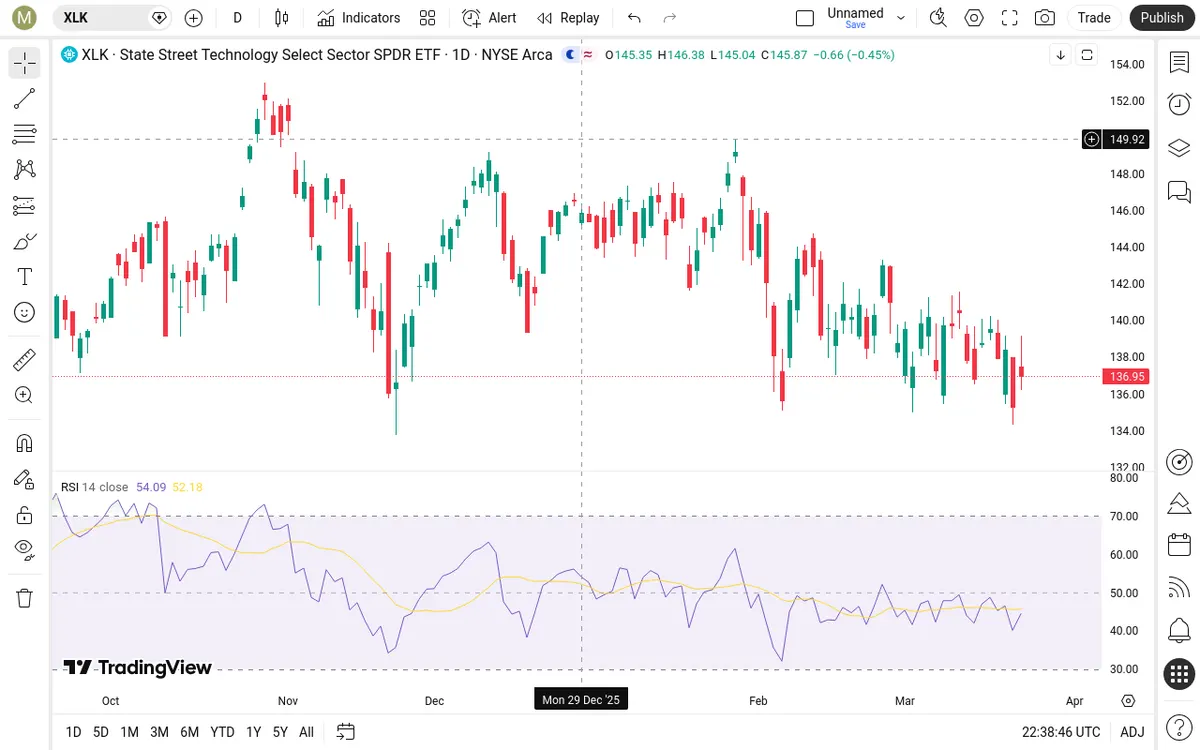The image size is (1200, 750).
Task: Open the layout setup square icon
Action: [805, 17]
